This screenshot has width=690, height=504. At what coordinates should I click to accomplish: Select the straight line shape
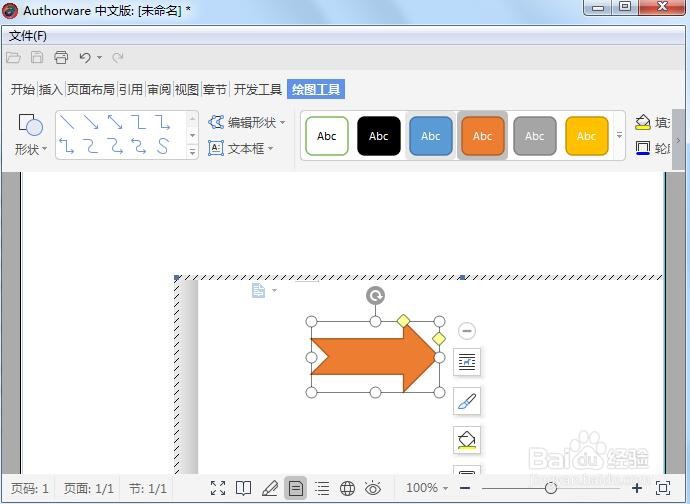click(x=67, y=122)
